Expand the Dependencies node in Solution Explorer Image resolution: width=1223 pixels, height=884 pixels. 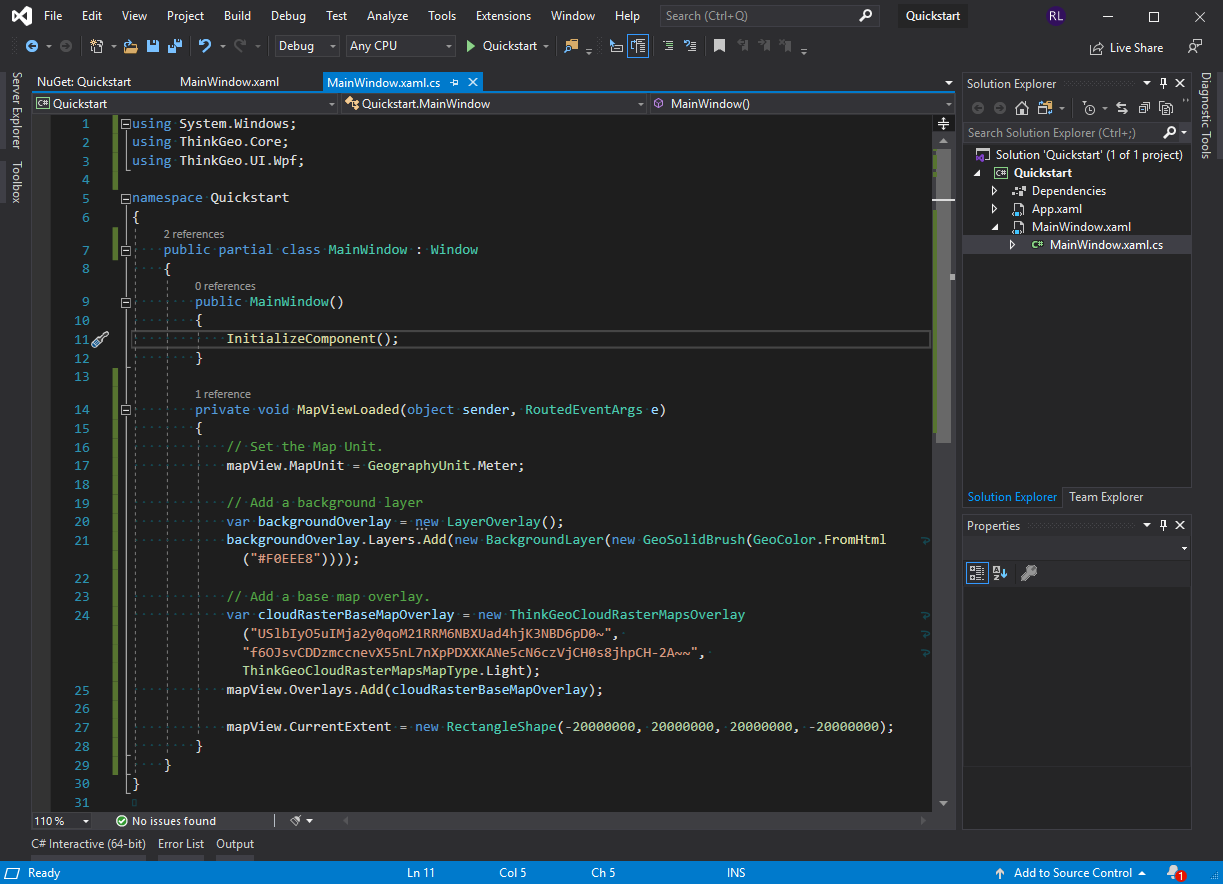(994, 191)
